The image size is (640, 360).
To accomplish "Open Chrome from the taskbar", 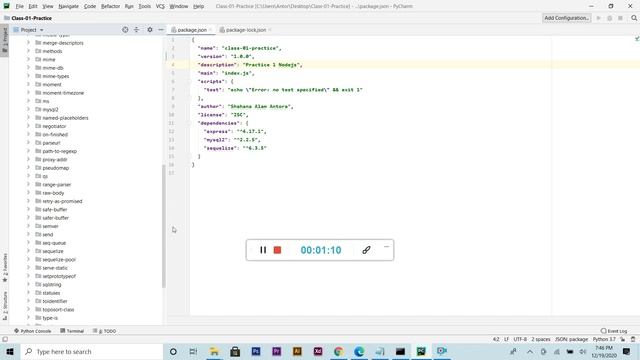I will click(x=338, y=351).
